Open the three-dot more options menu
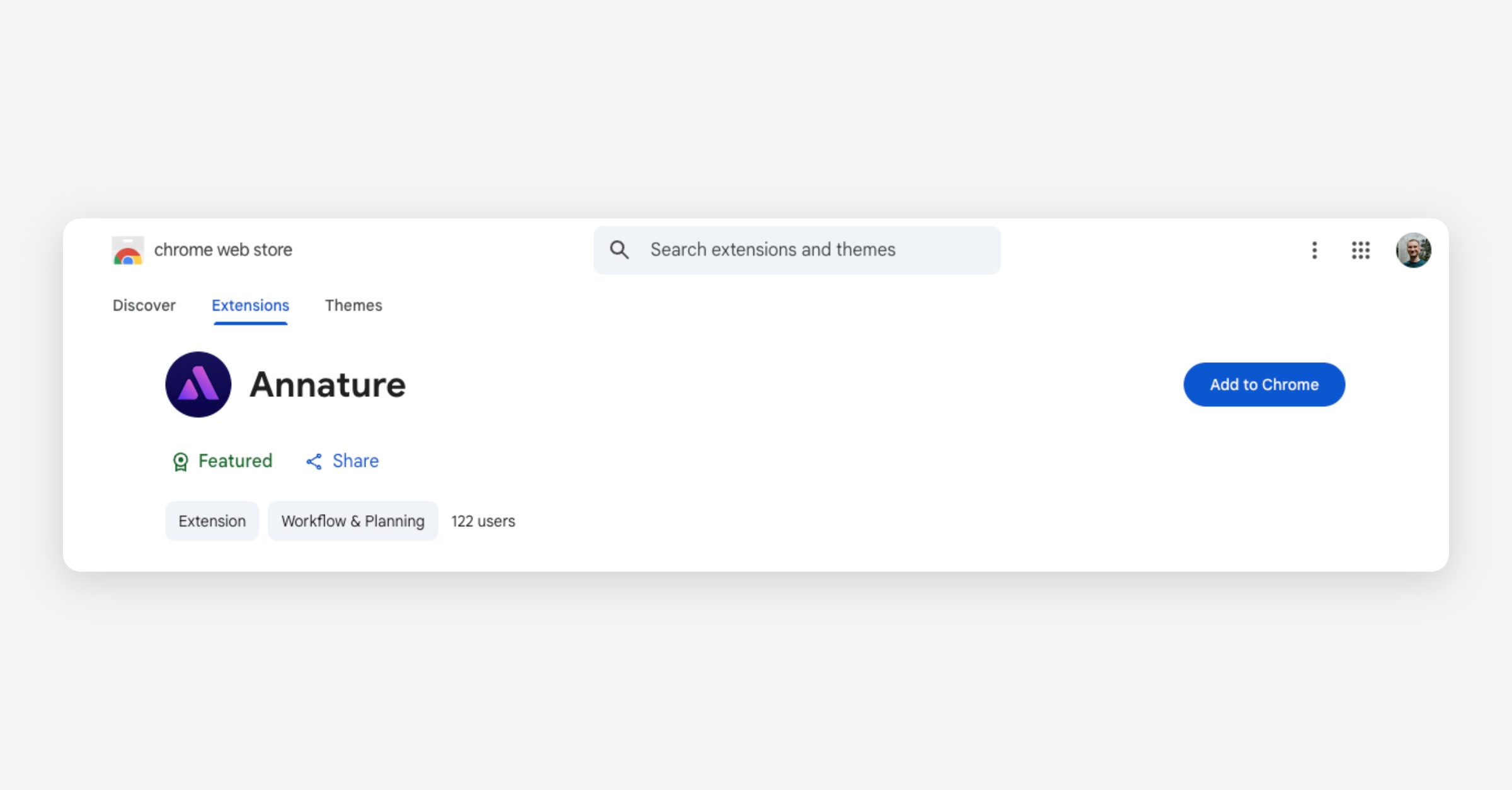The width and height of the screenshot is (1512, 790). [1314, 250]
